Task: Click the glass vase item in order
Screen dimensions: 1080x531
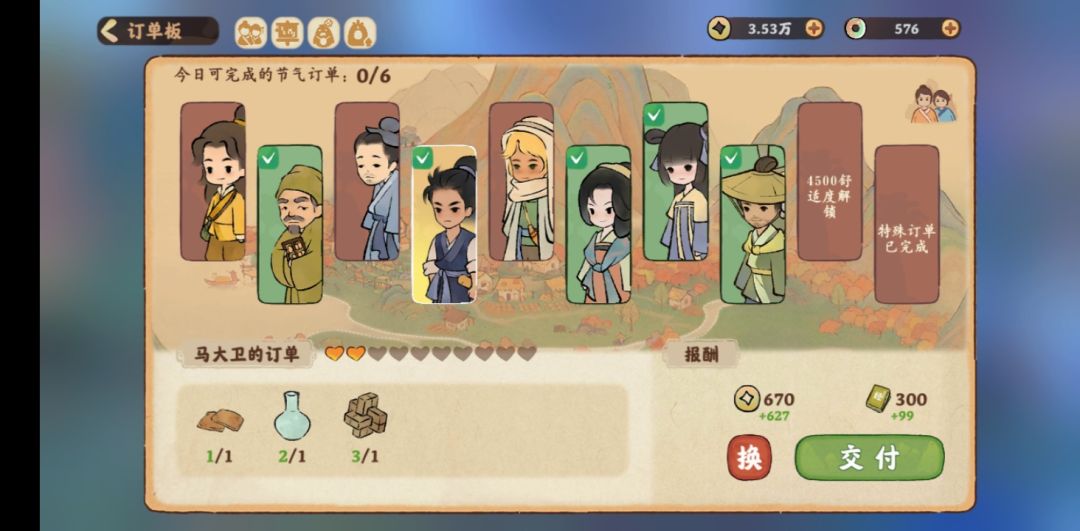Action: 292,415
